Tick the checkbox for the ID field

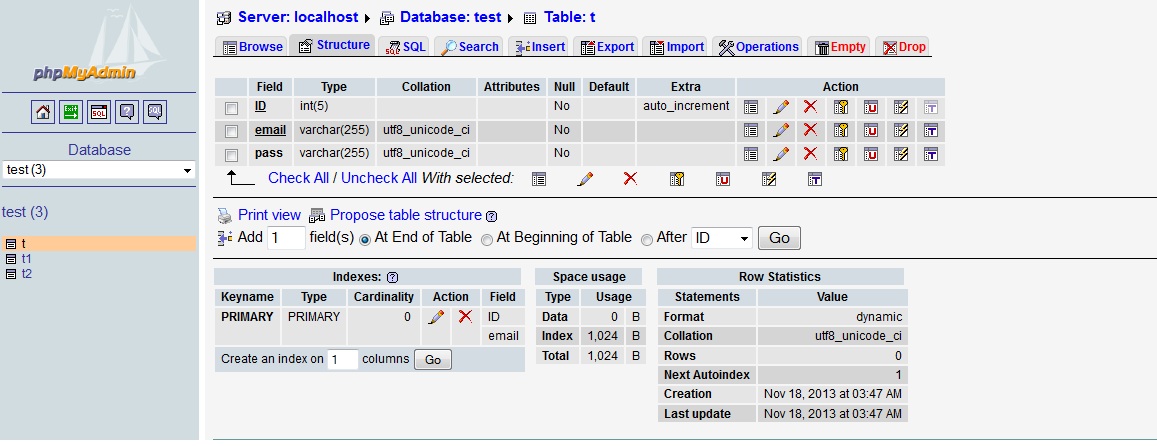tap(232, 109)
